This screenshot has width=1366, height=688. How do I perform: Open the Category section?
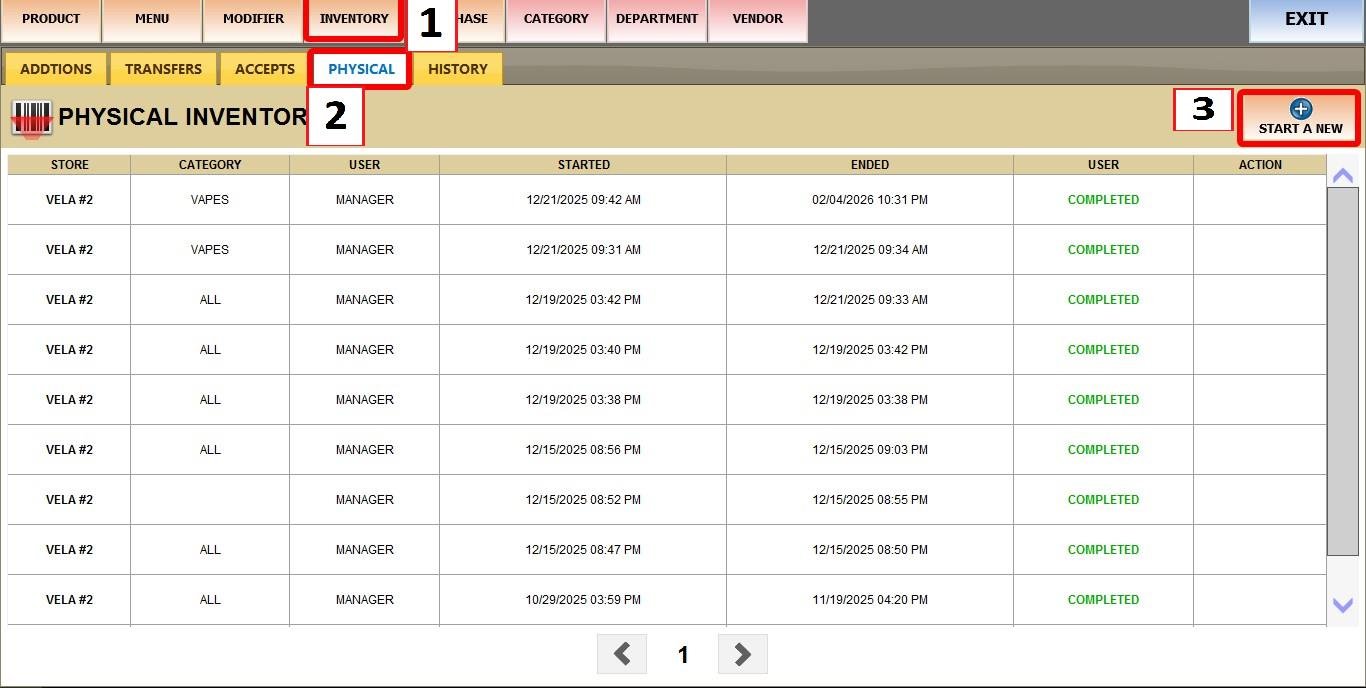[x=556, y=19]
